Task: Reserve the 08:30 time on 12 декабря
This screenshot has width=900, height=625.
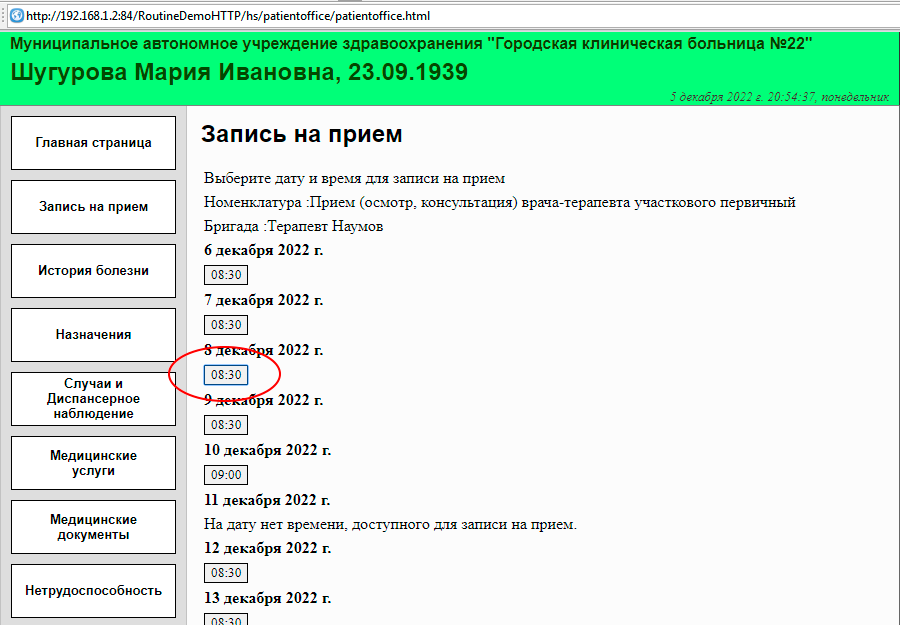Action: click(x=226, y=573)
